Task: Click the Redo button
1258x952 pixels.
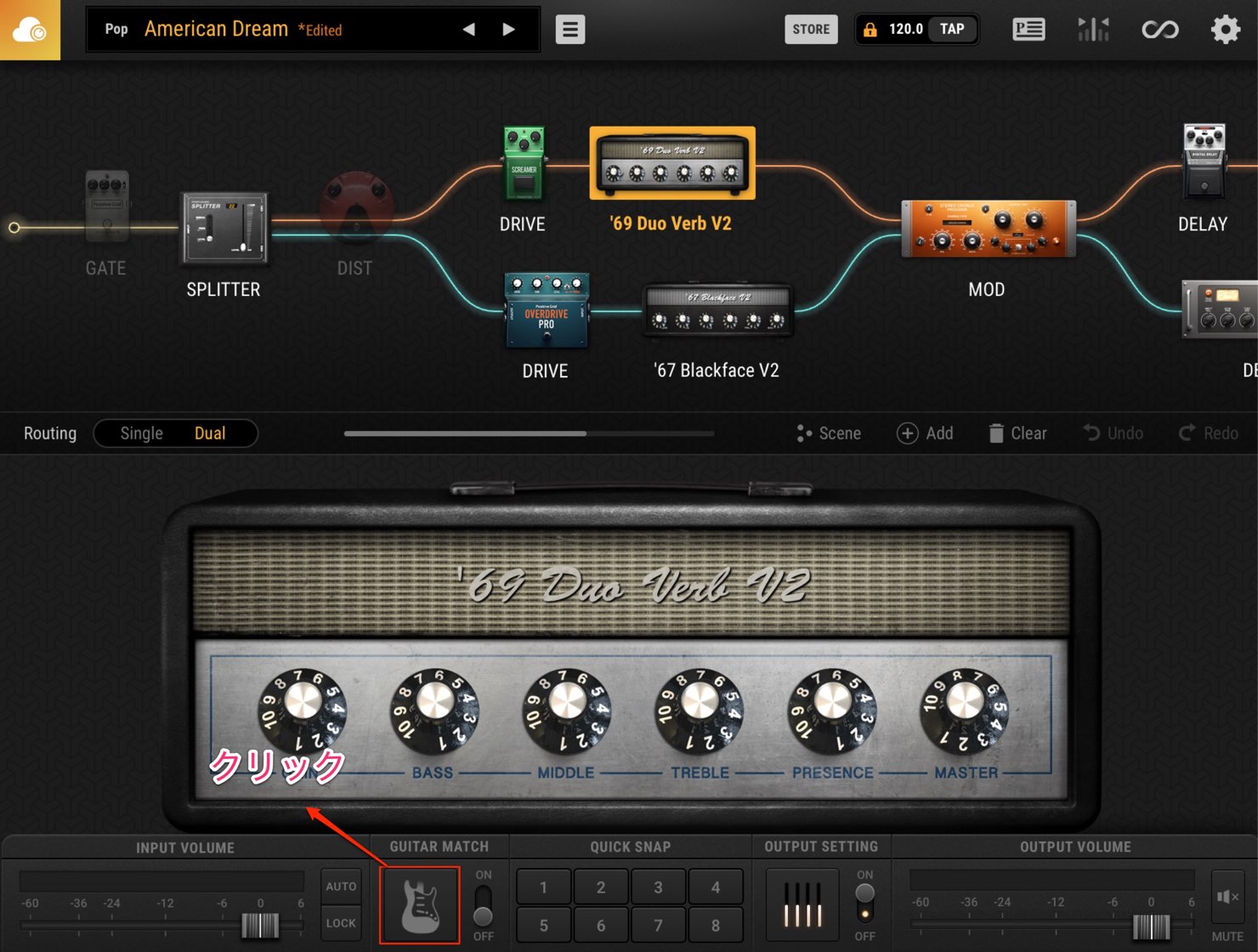Action: click(1209, 433)
